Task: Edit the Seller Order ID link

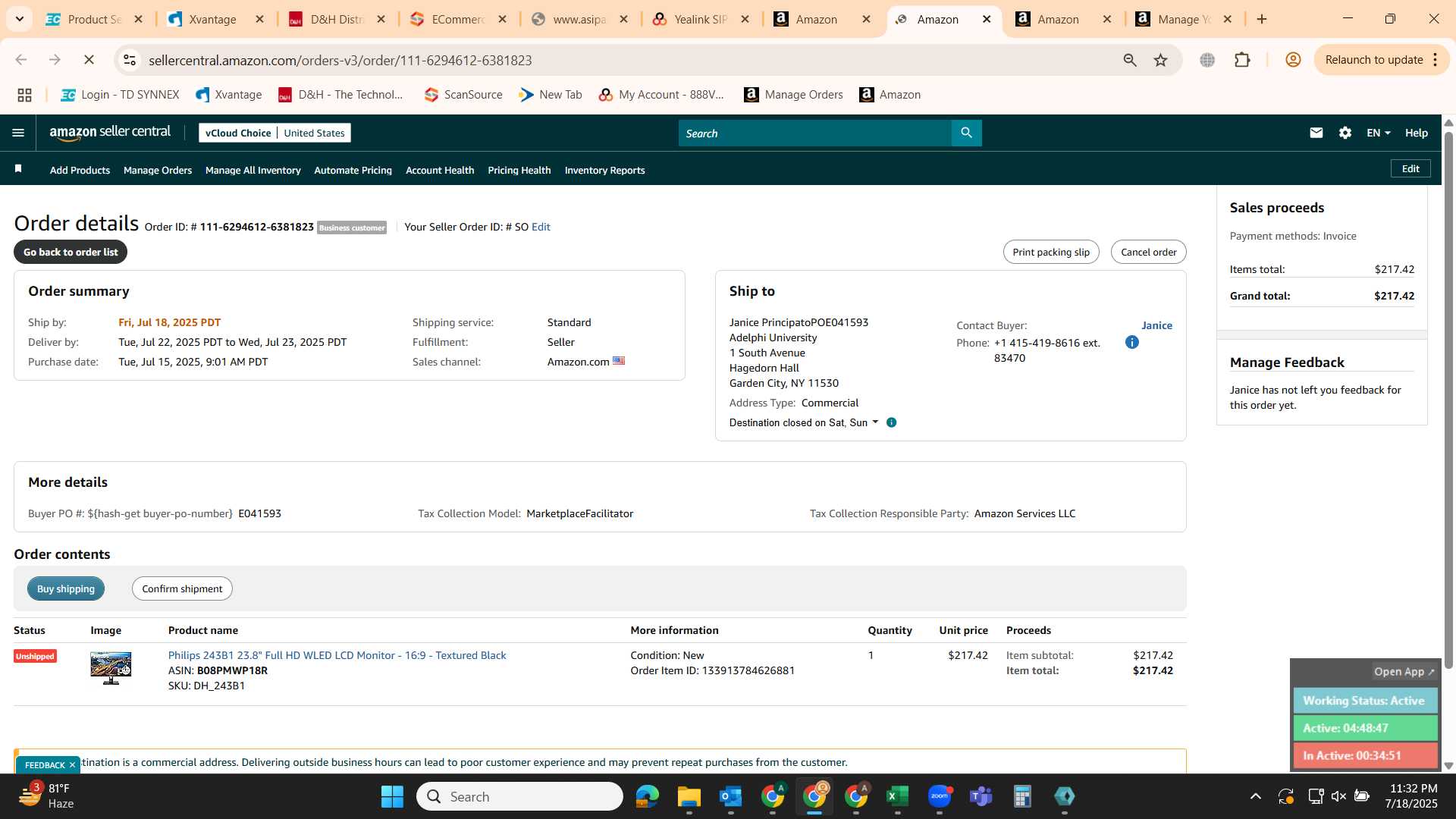Action: (541, 227)
